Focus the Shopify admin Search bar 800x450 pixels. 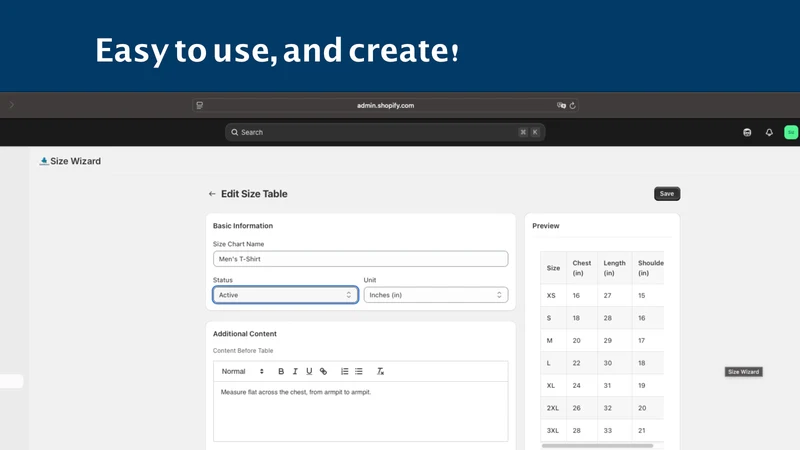point(385,132)
